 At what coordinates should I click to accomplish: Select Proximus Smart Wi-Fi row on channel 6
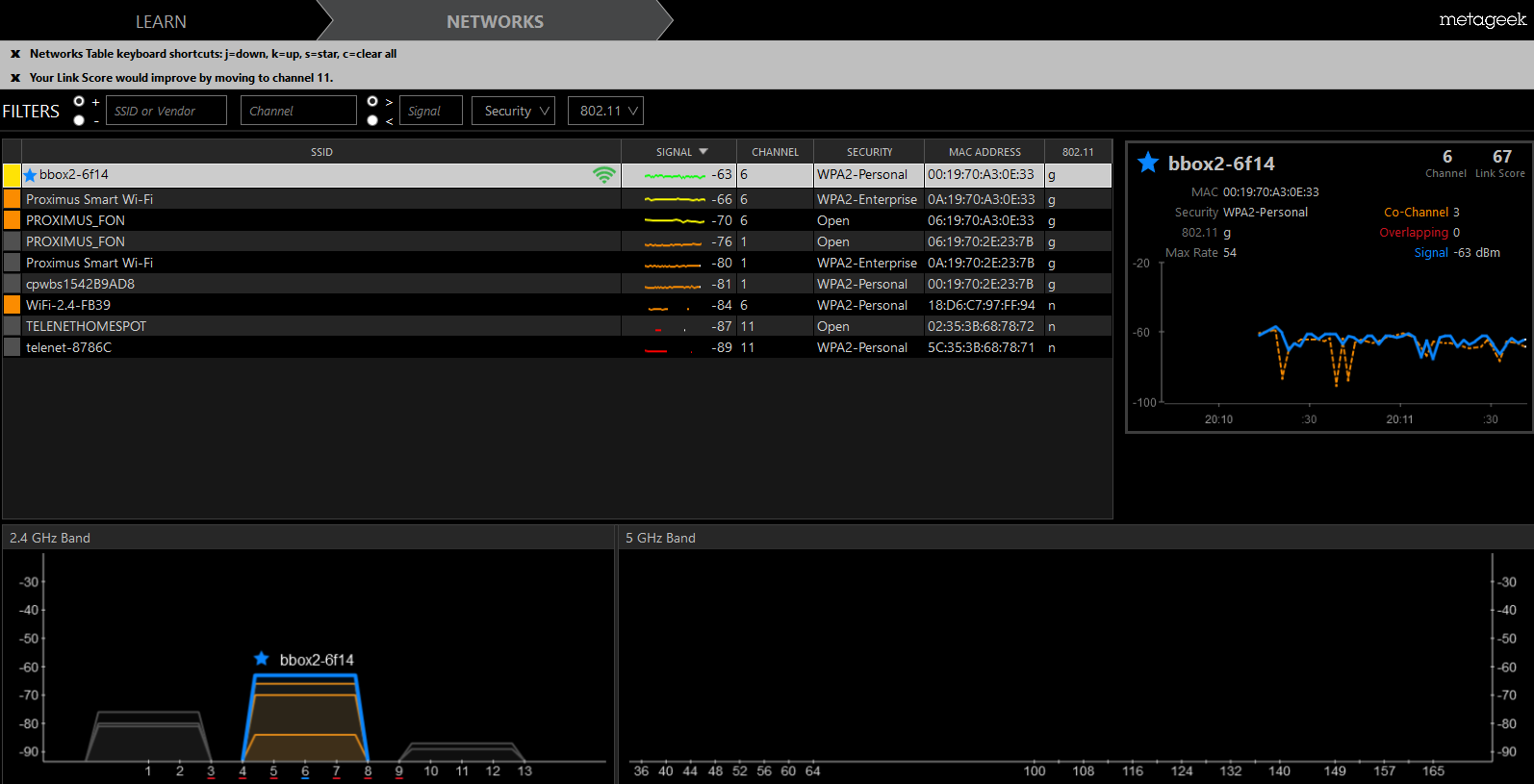coord(557,199)
